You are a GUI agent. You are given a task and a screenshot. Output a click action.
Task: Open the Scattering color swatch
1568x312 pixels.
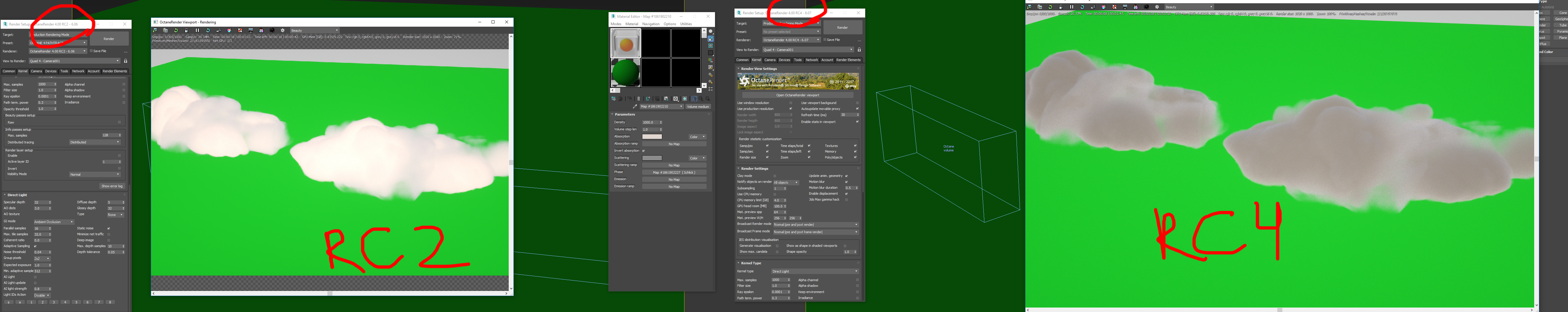[652, 158]
